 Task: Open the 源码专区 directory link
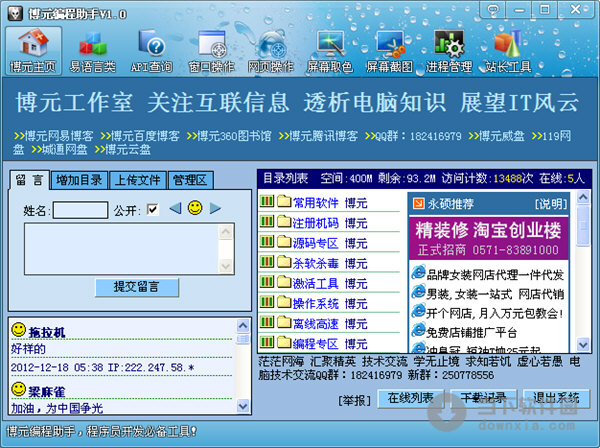316,243
